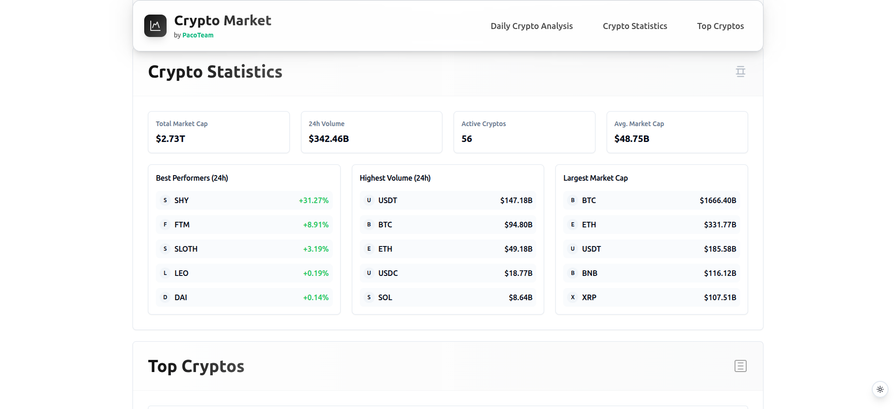Click the SOL coin icon
896x409 pixels.
369,298
